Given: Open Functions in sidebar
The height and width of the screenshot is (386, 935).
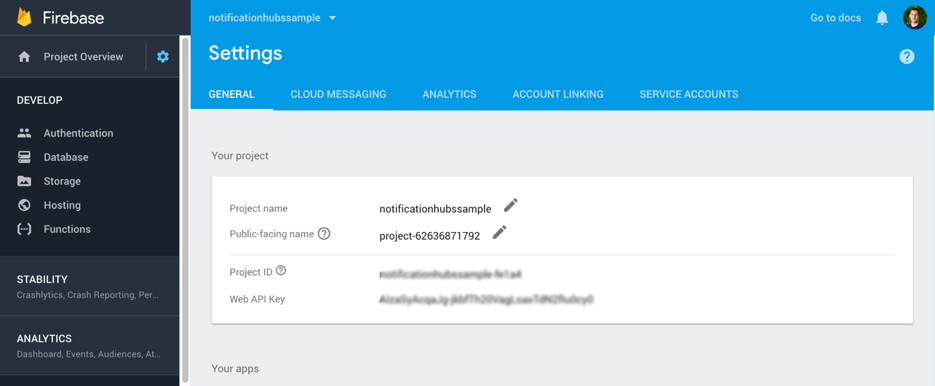Looking at the screenshot, I should pos(67,229).
